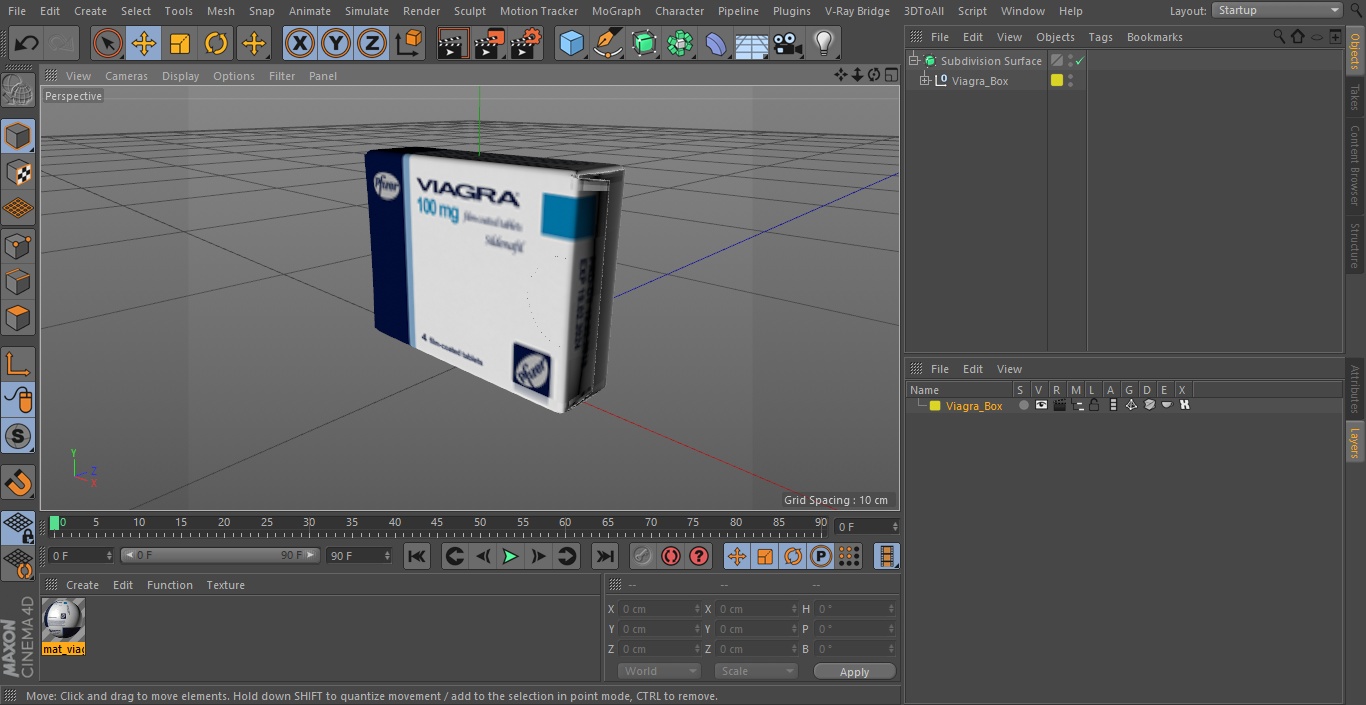This screenshot has width=1366, height=705.
Task: Open the Layout Startup dropdown
Action: click(x=1277, y=10)
